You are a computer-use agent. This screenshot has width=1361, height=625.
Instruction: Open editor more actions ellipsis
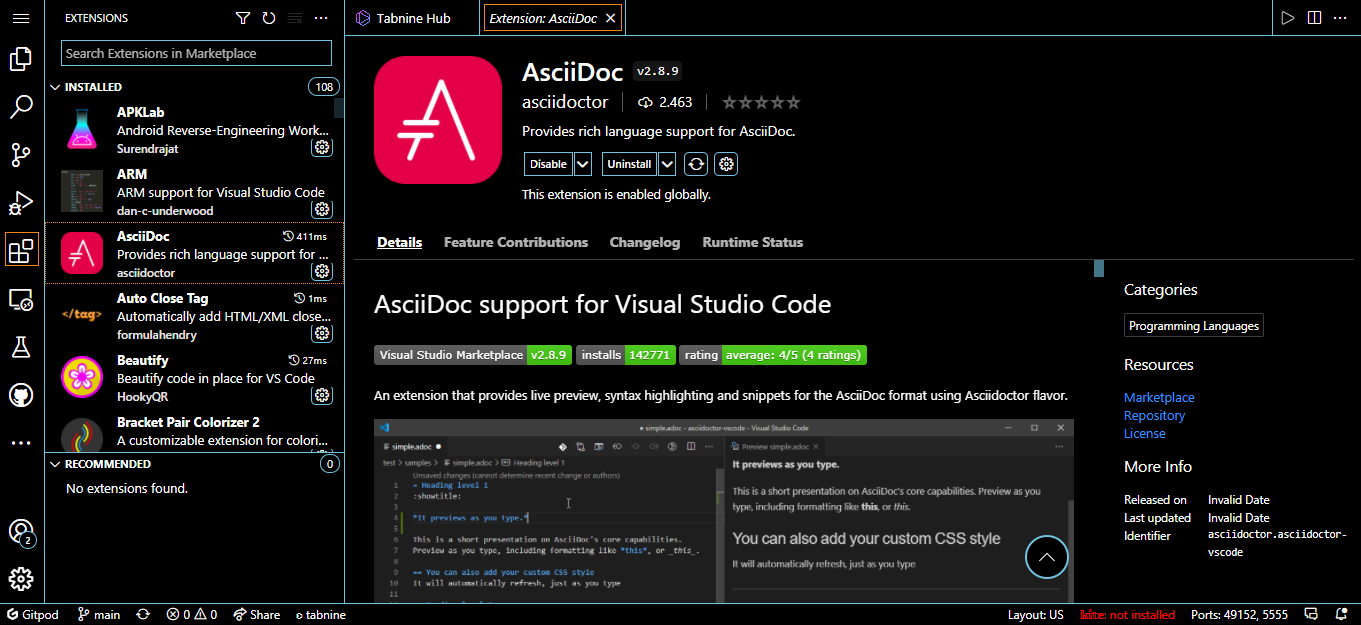pos(1341,18)
